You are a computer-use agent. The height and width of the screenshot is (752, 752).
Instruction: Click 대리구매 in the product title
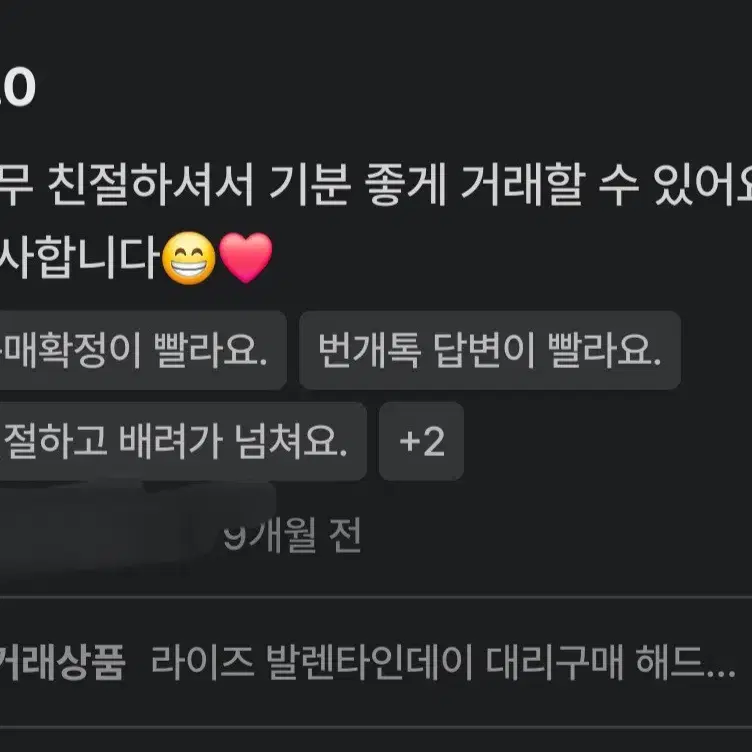point(554,662)
